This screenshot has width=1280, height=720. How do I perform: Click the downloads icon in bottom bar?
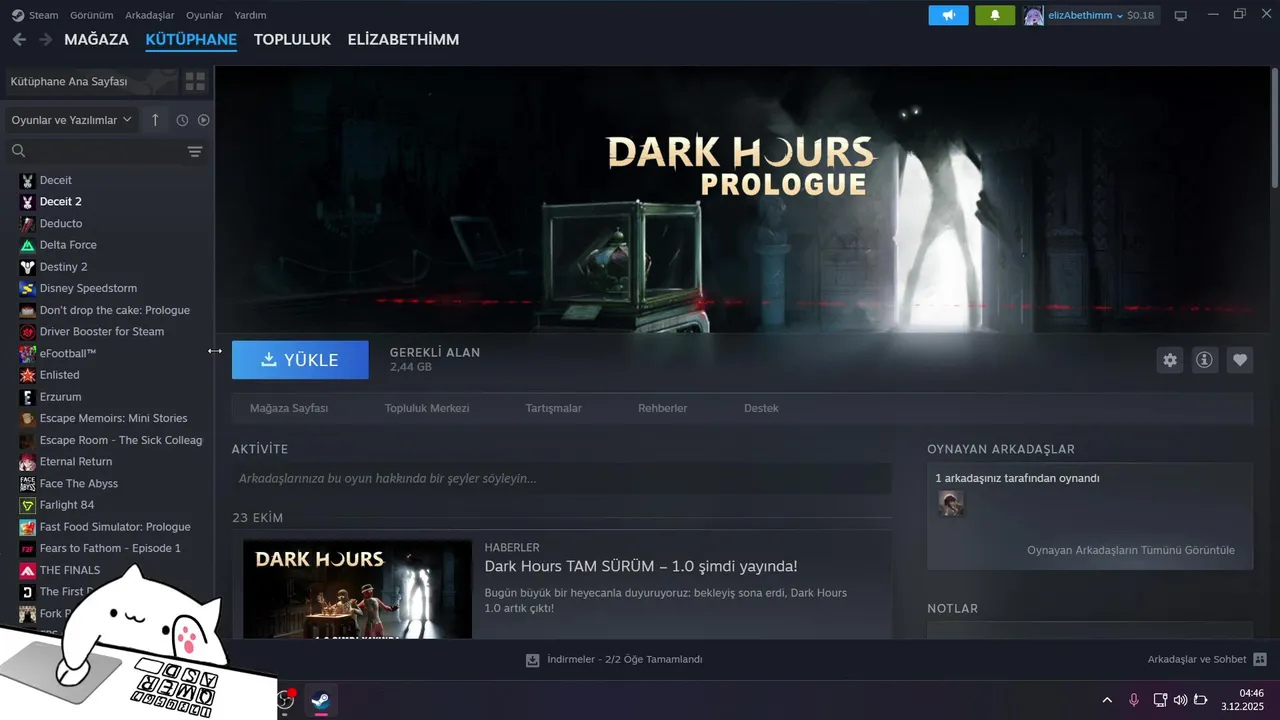click(533, 660)
